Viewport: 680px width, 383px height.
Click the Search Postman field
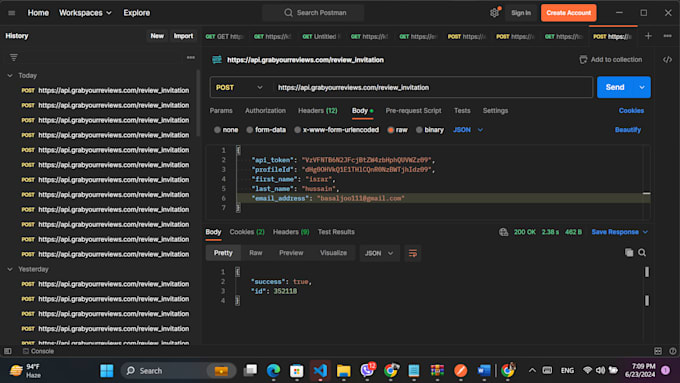click(x=313, y=13)
